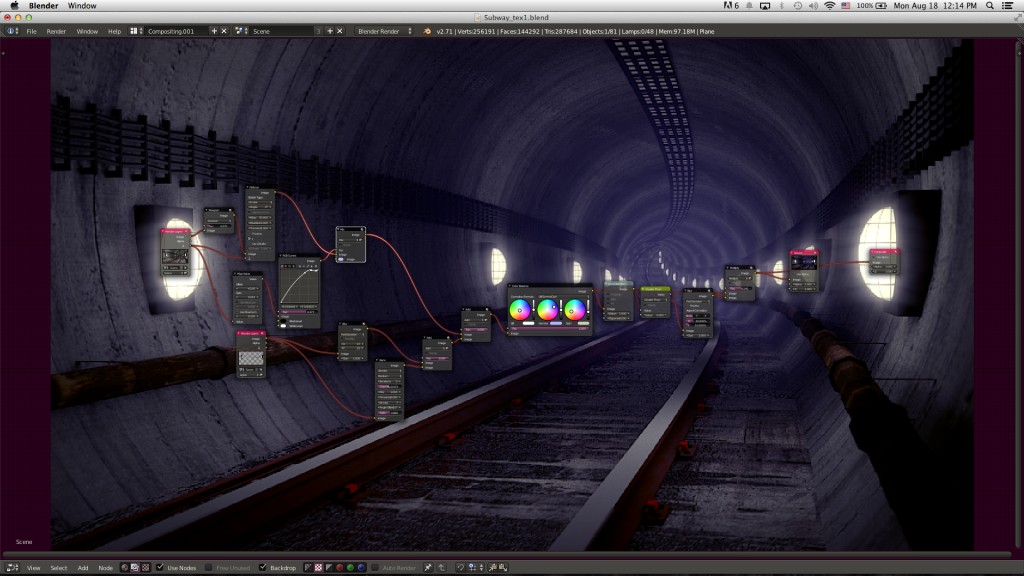This screenshot has width=1024, height=576.
Task: Disable the Backdrop checkbox
Action: 261,567
